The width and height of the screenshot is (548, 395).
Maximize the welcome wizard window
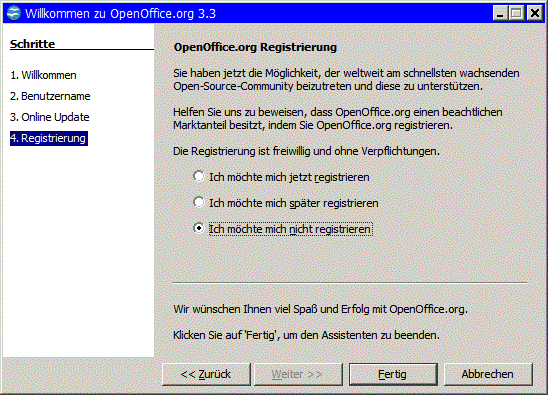click(516, 13)
